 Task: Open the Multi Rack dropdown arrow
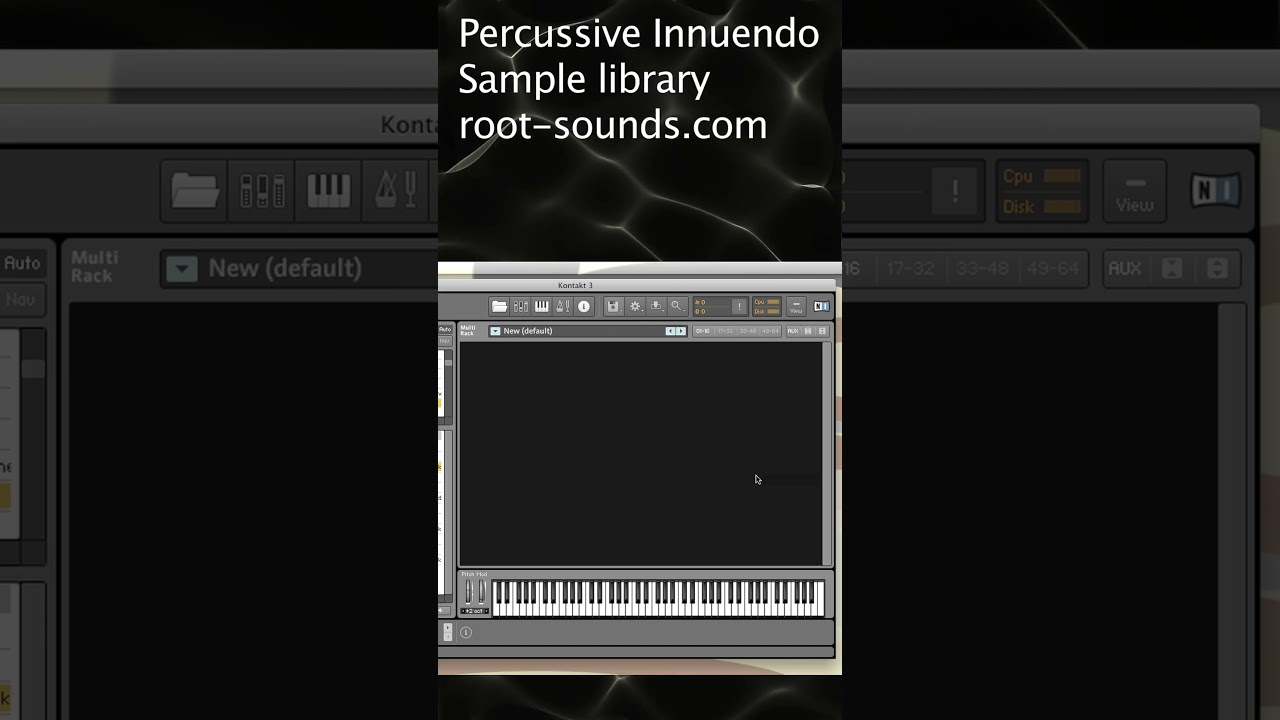(495, 331)
